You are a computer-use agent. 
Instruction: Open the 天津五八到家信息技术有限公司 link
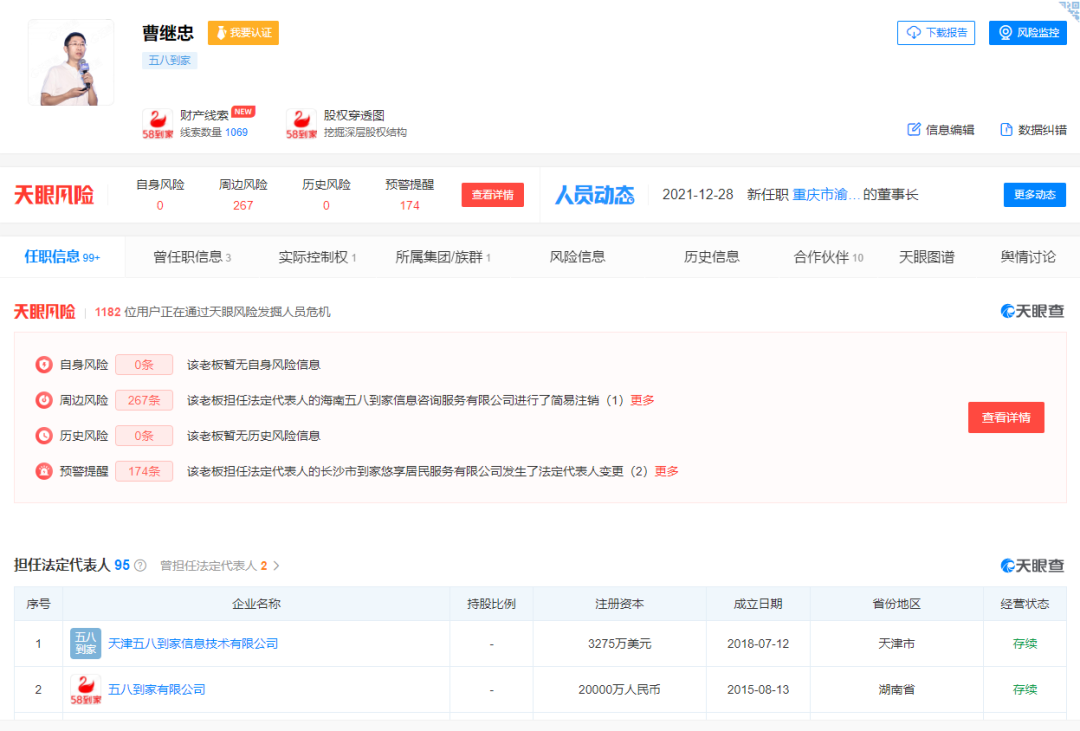[x=193, y=643]
